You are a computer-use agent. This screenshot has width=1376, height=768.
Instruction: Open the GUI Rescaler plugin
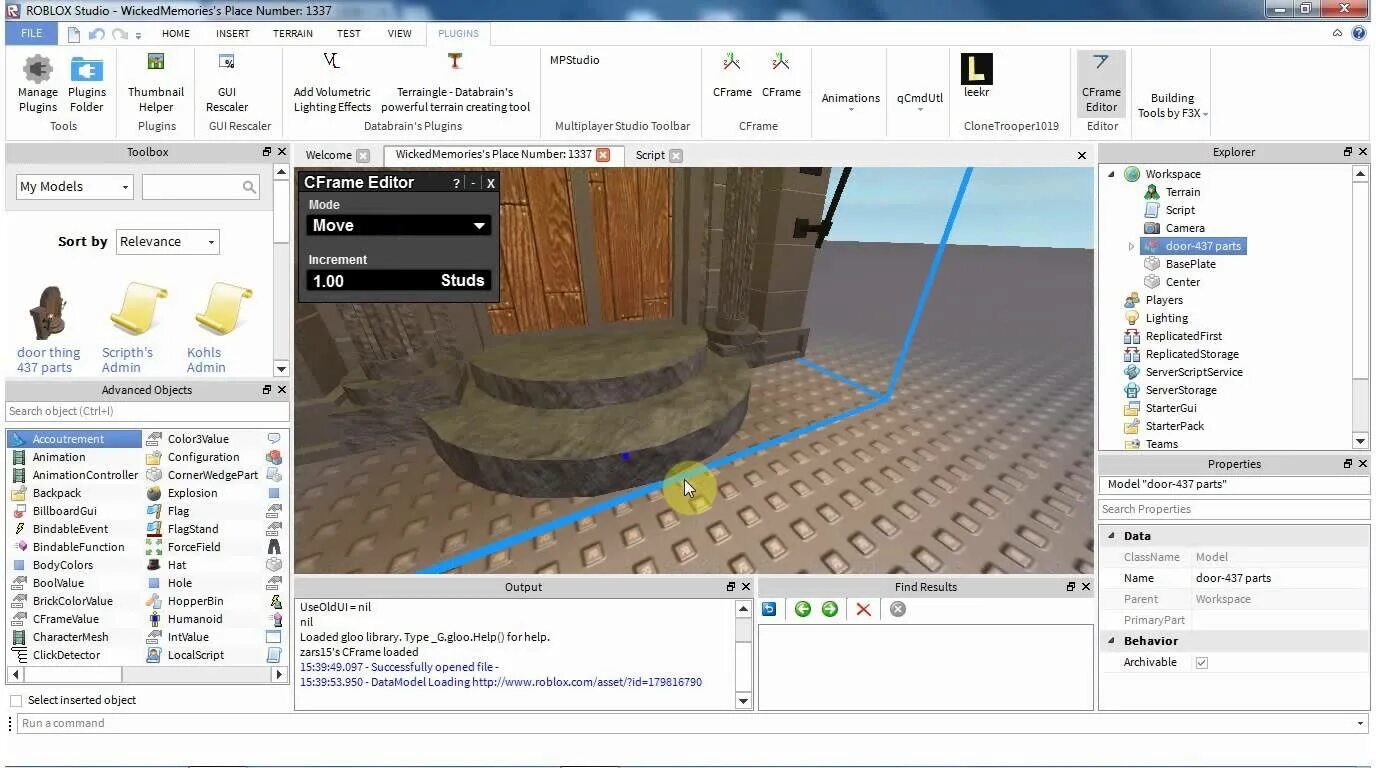(227, 84)
